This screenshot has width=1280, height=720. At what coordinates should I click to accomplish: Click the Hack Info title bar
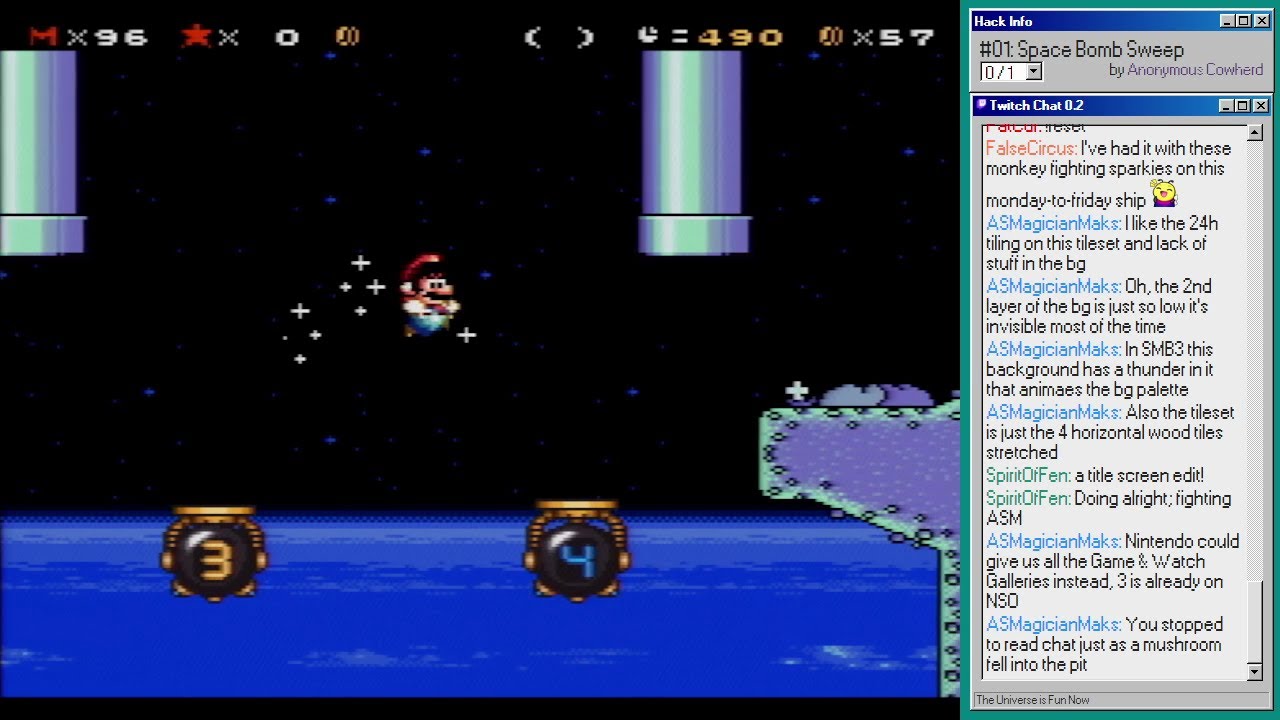pos(1120,21)
